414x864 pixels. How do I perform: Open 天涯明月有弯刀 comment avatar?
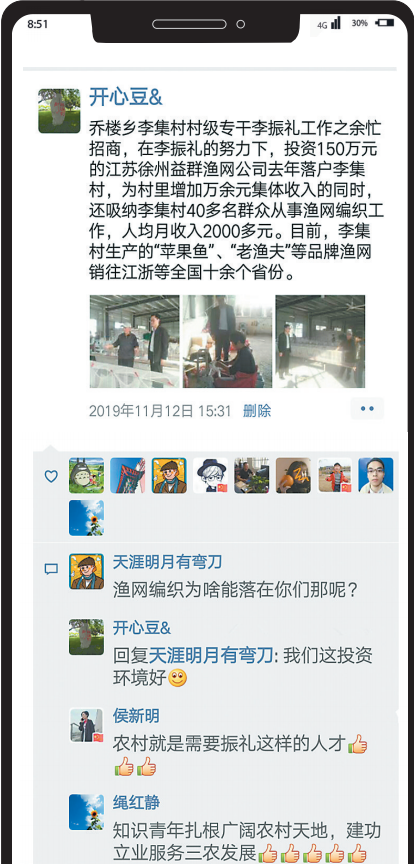point(87,571)
